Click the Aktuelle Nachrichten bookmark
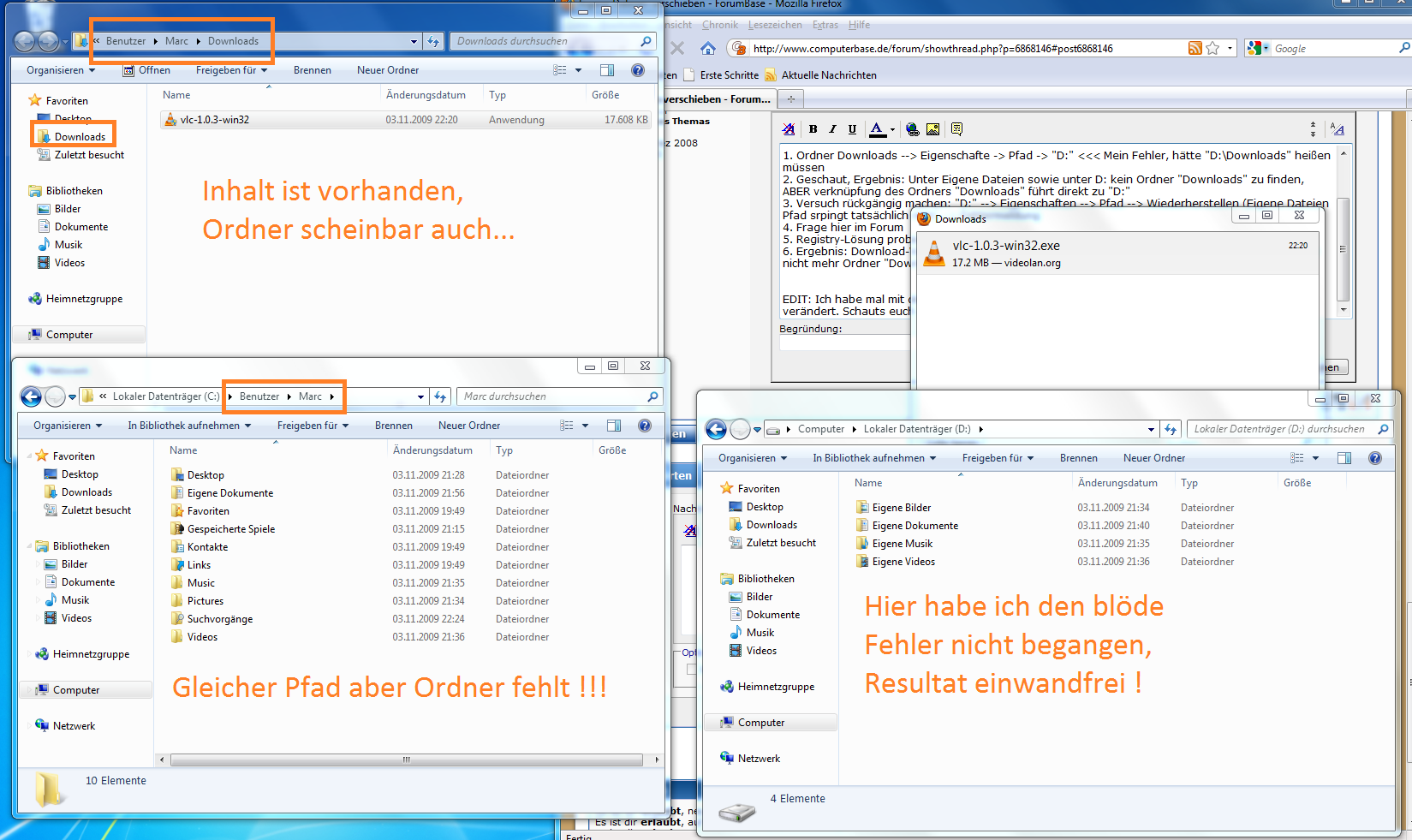The height and width of the screenshot is (840, 1412). 820,75
